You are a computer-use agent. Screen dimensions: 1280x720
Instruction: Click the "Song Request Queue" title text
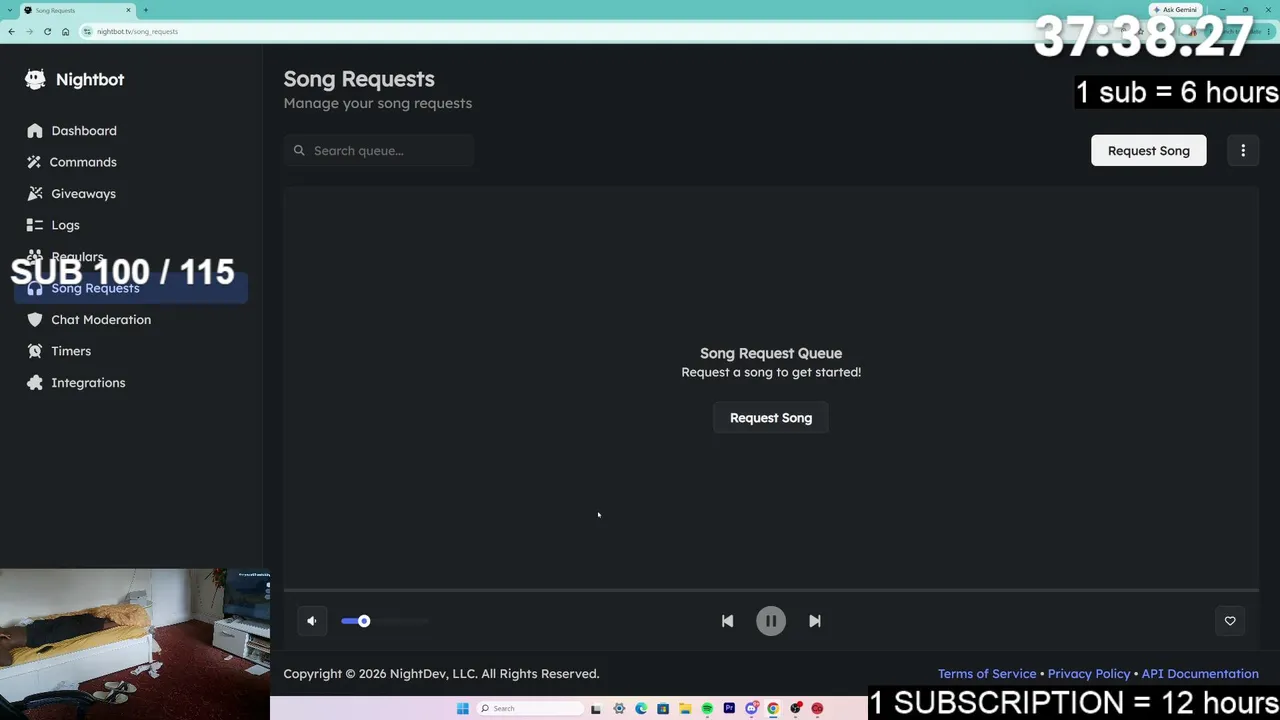click(771, 353)
